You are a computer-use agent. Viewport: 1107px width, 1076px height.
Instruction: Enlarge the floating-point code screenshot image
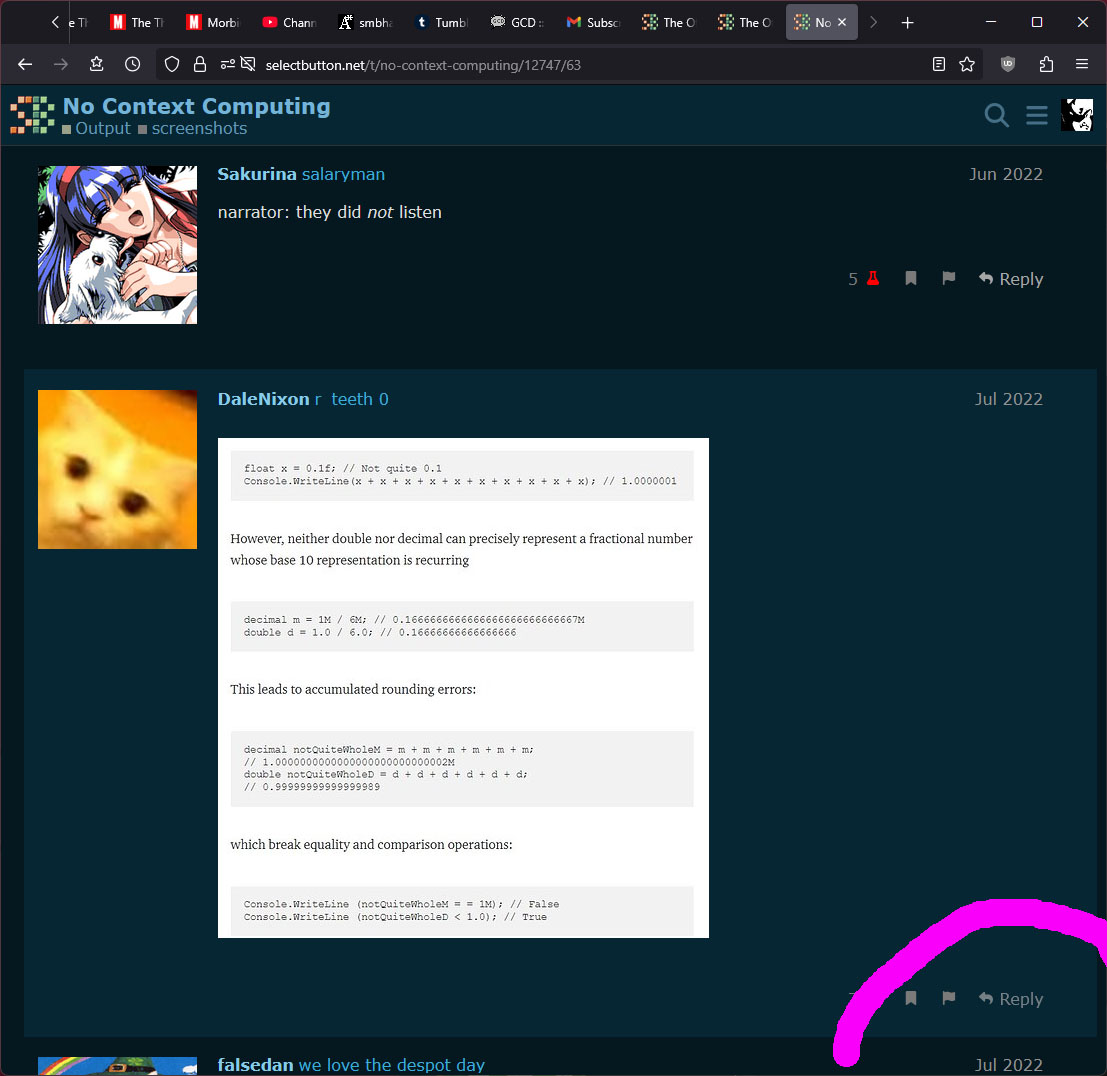463,687
